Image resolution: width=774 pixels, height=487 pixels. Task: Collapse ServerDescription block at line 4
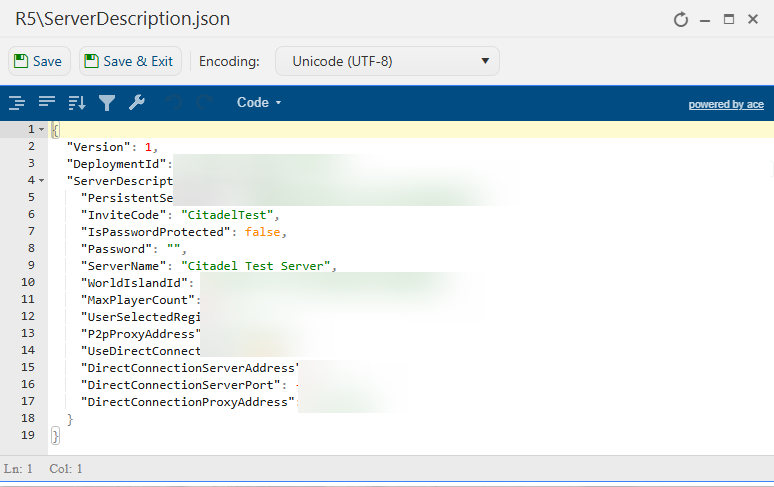pyautogui.click(x=41, y=181)
